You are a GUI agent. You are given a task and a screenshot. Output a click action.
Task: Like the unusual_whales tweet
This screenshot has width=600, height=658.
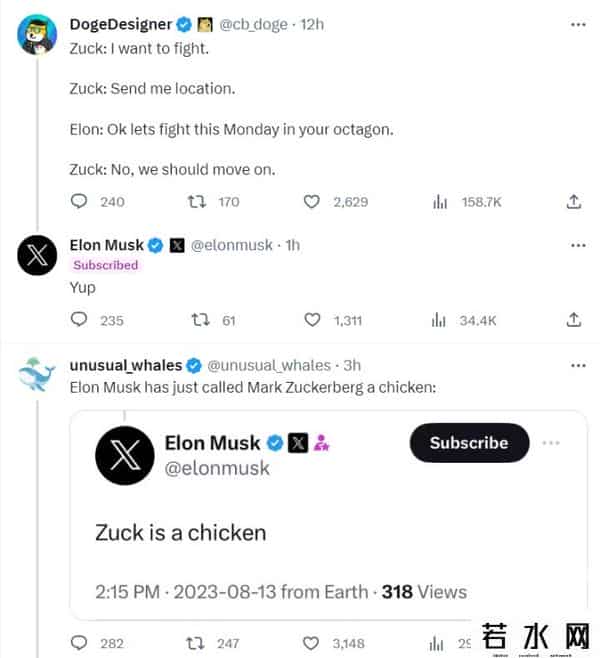(313, 643)
